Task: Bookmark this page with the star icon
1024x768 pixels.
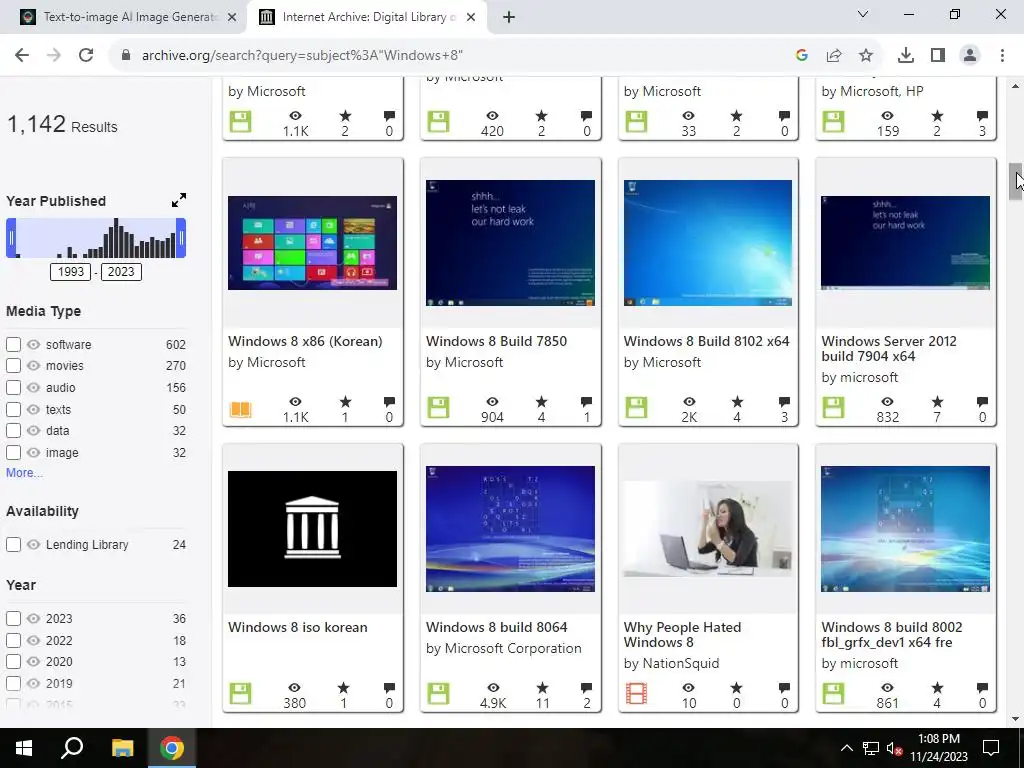Action: pos(866,56)
